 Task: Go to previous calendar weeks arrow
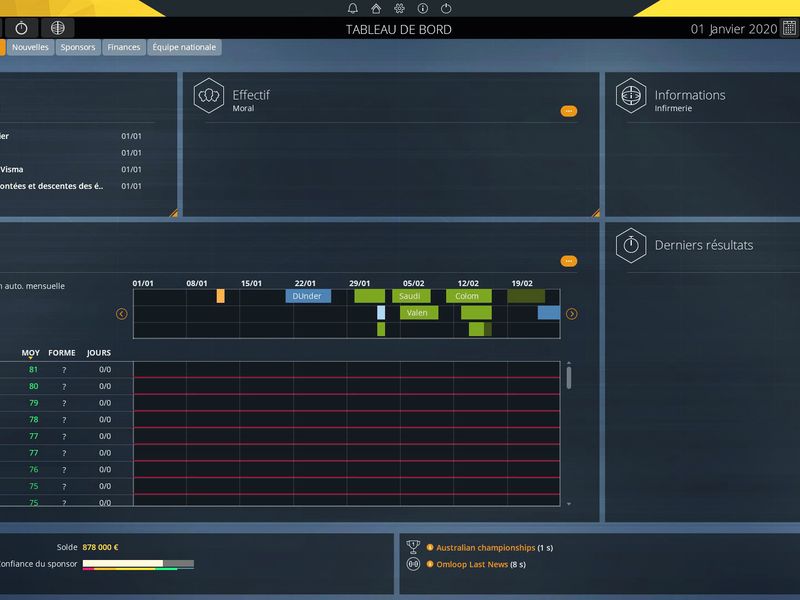(121, 314)
